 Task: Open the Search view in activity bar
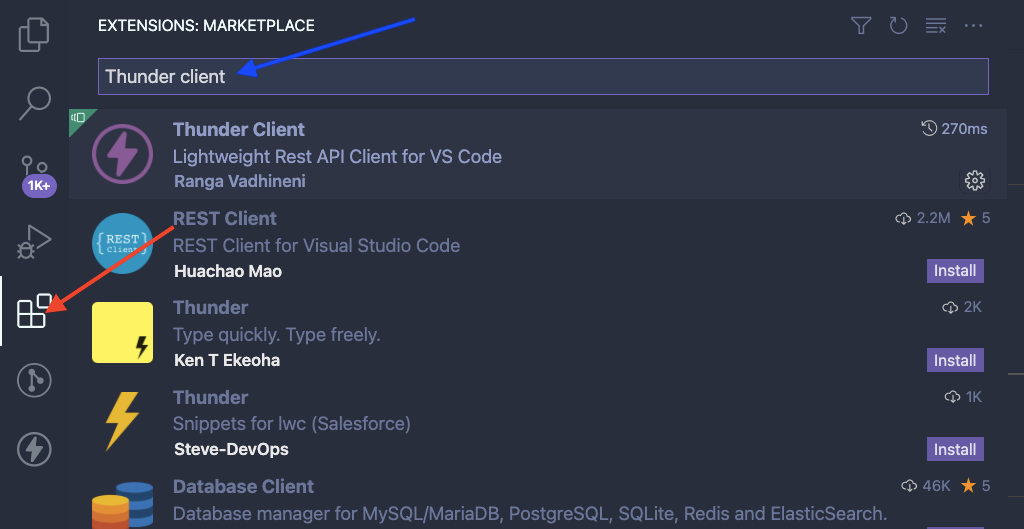34,103
